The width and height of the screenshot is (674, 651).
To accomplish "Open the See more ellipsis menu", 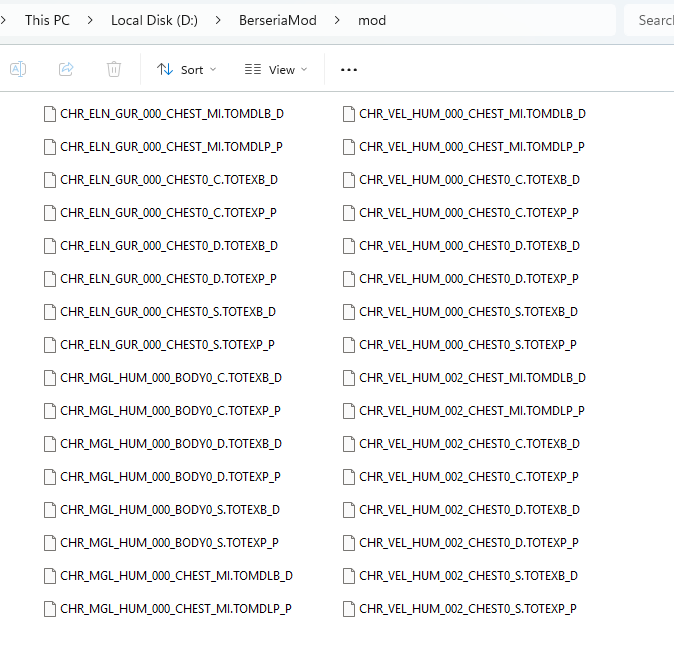I will [349, 70].
